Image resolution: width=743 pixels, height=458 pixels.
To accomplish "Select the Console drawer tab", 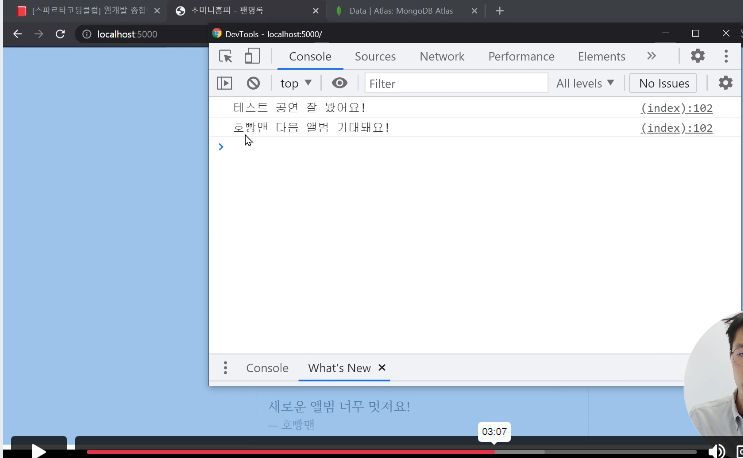I will [x=267, y=368].
